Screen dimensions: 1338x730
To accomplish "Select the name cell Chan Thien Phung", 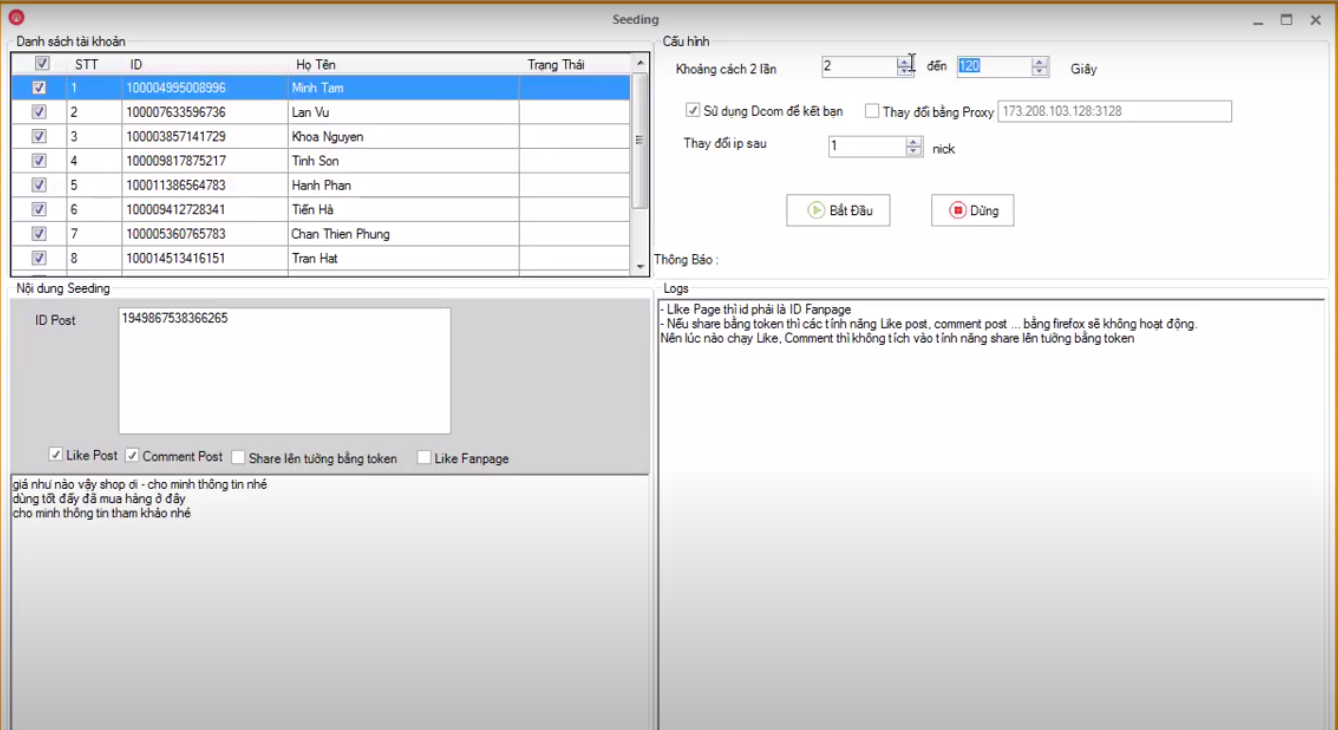I will point(404,233).
